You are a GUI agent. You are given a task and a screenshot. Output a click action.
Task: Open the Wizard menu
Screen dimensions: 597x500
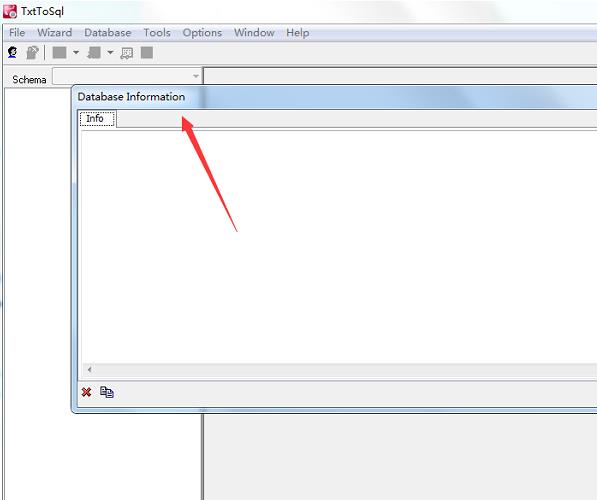[54, 33]
